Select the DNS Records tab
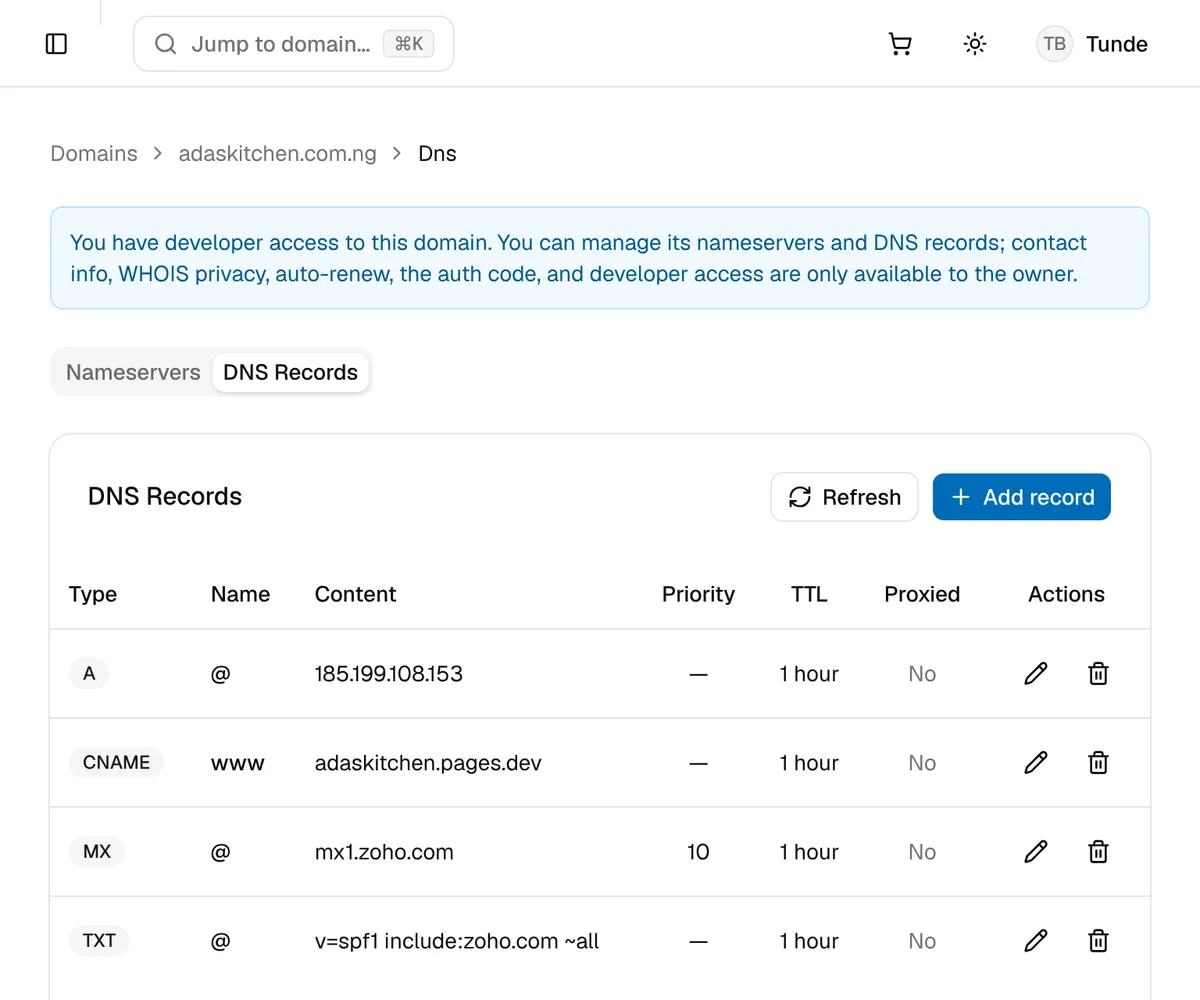 point(290,372)
